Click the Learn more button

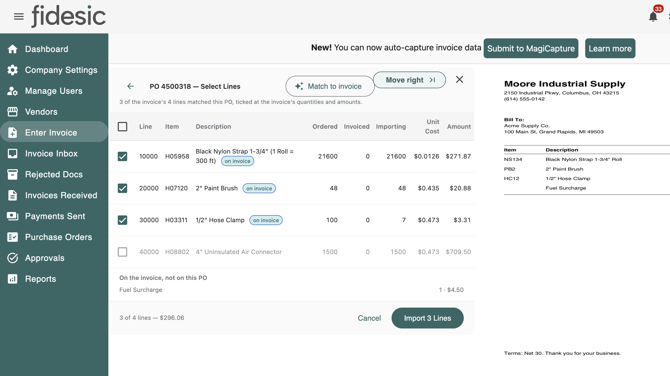(610, 48)
